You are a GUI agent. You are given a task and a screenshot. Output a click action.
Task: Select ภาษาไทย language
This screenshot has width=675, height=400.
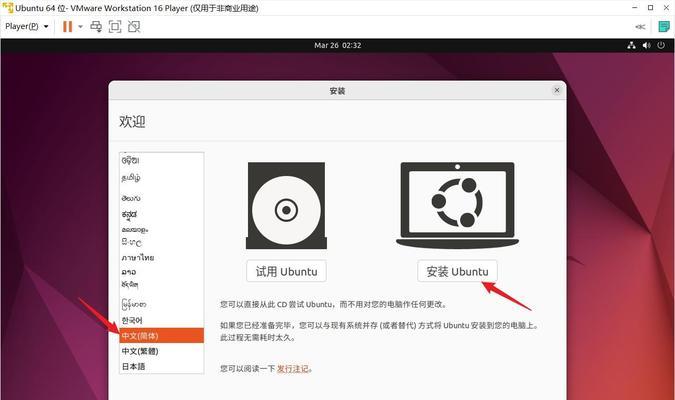161,258
